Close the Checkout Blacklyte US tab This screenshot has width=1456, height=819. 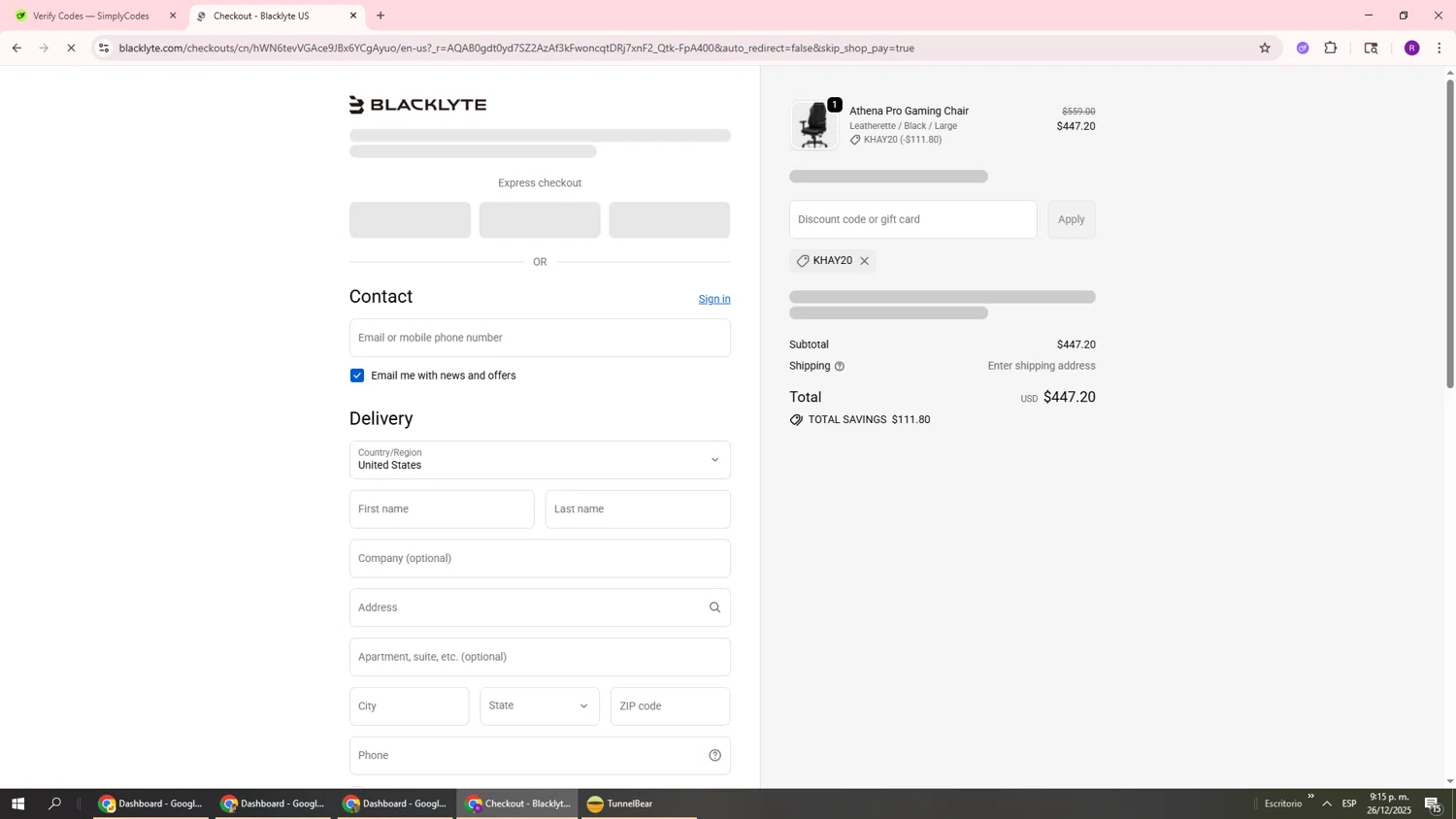[x=353, y=16]
